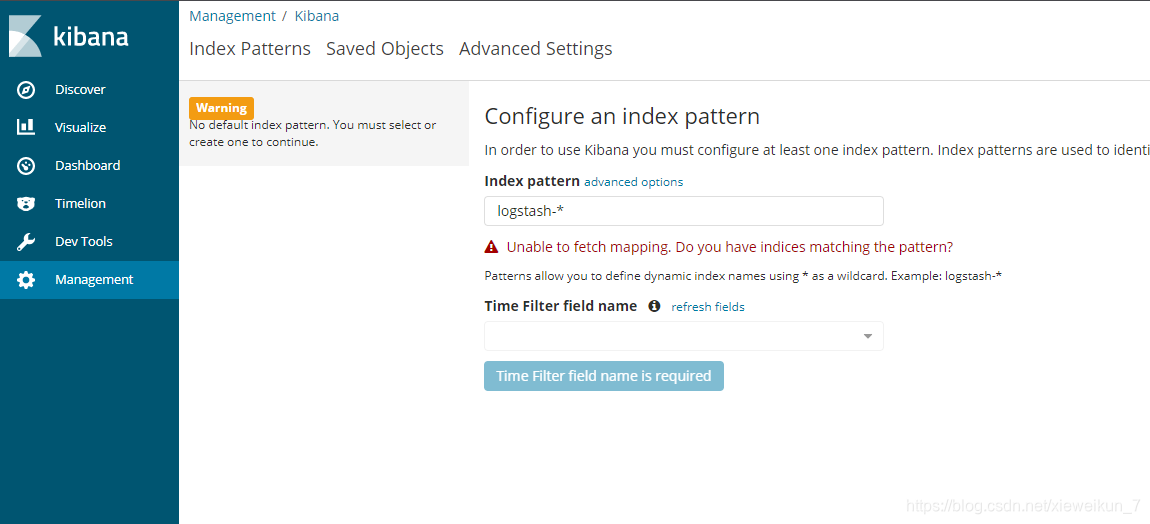Click the Time Filter field name is required button
1150x524 pixels.
604,376
